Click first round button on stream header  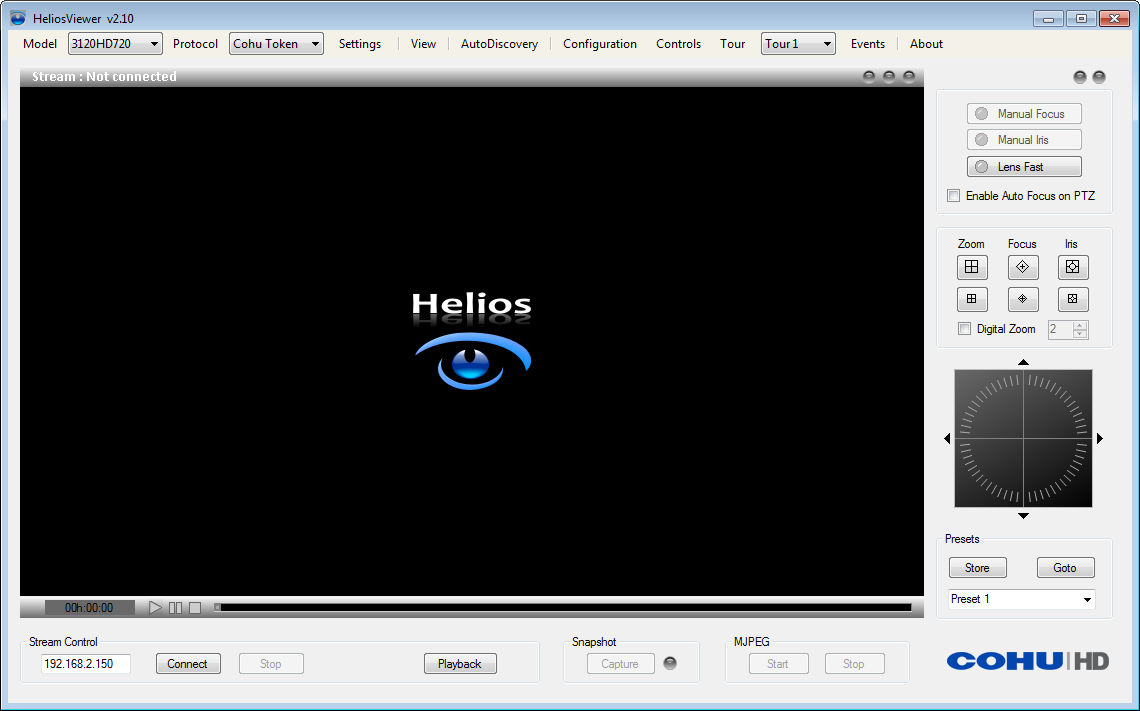click(x=869, y=76)
